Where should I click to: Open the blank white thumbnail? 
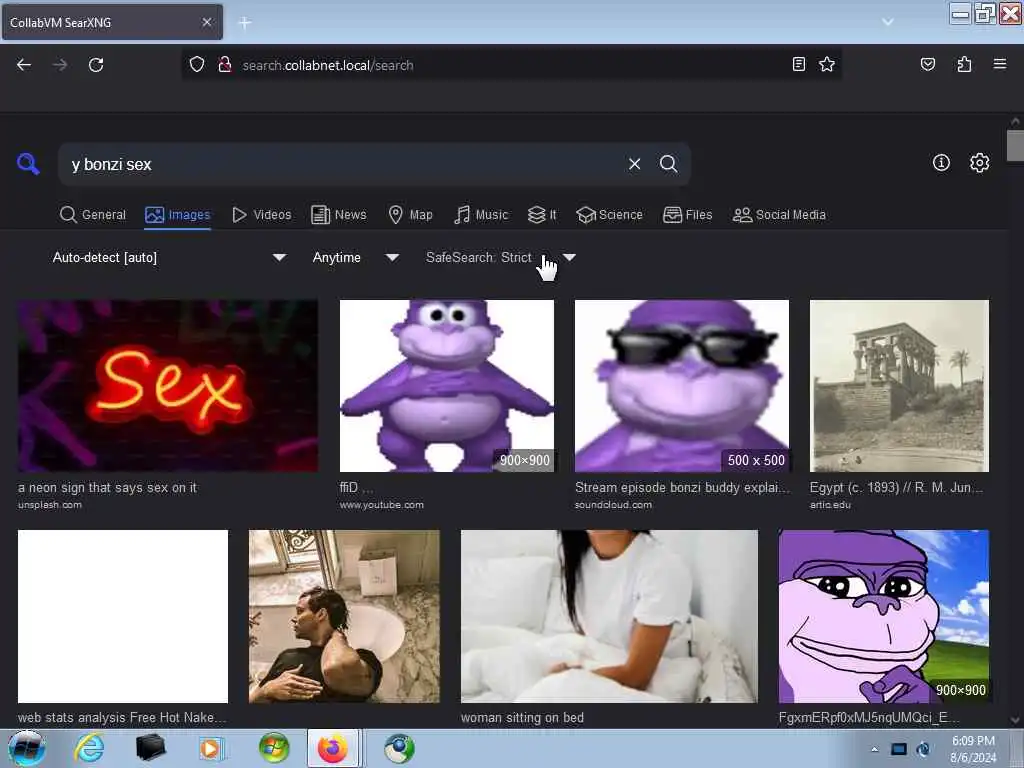click(x=123, y=616)
